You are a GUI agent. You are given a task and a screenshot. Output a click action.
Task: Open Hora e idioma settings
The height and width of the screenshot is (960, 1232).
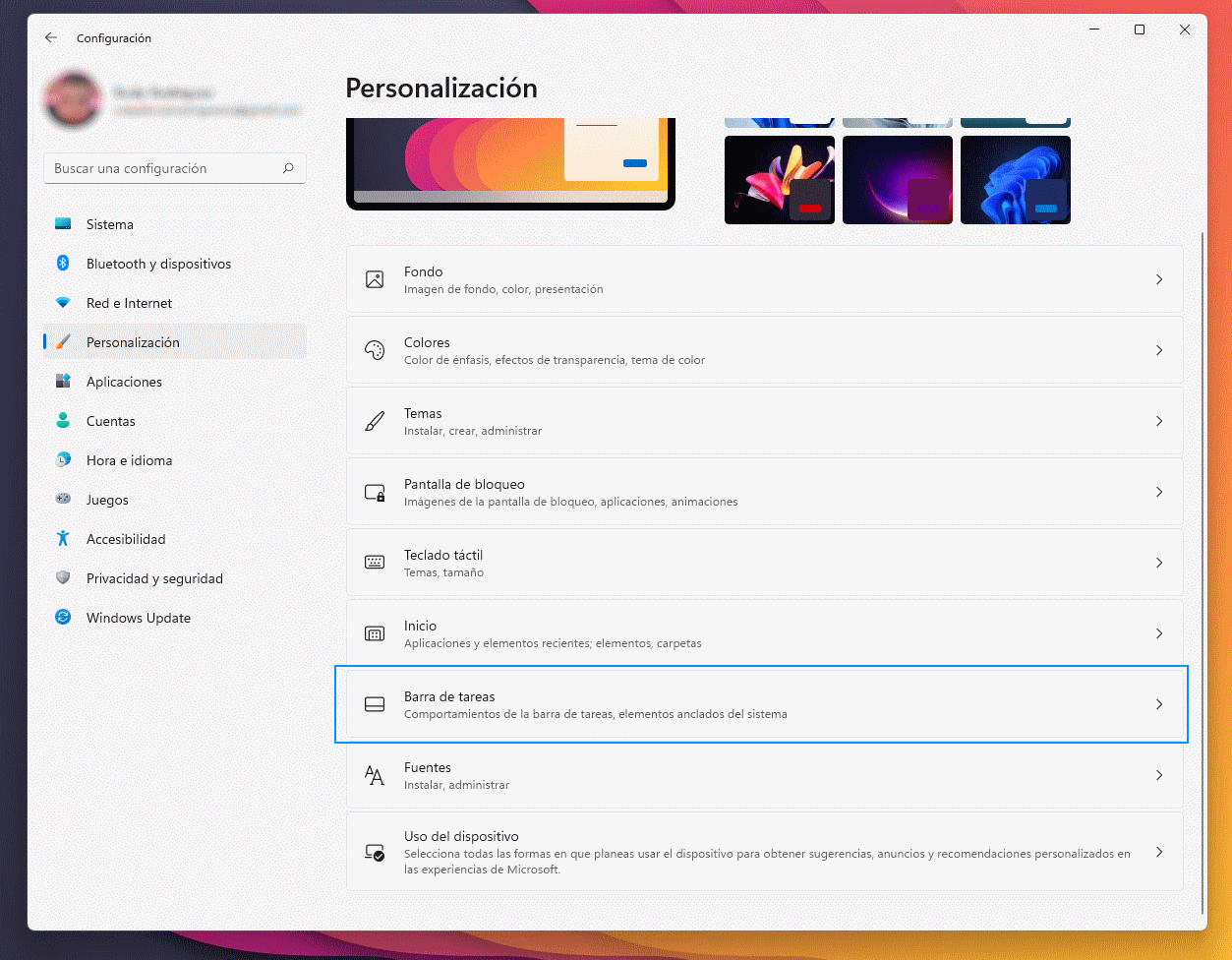175,460
